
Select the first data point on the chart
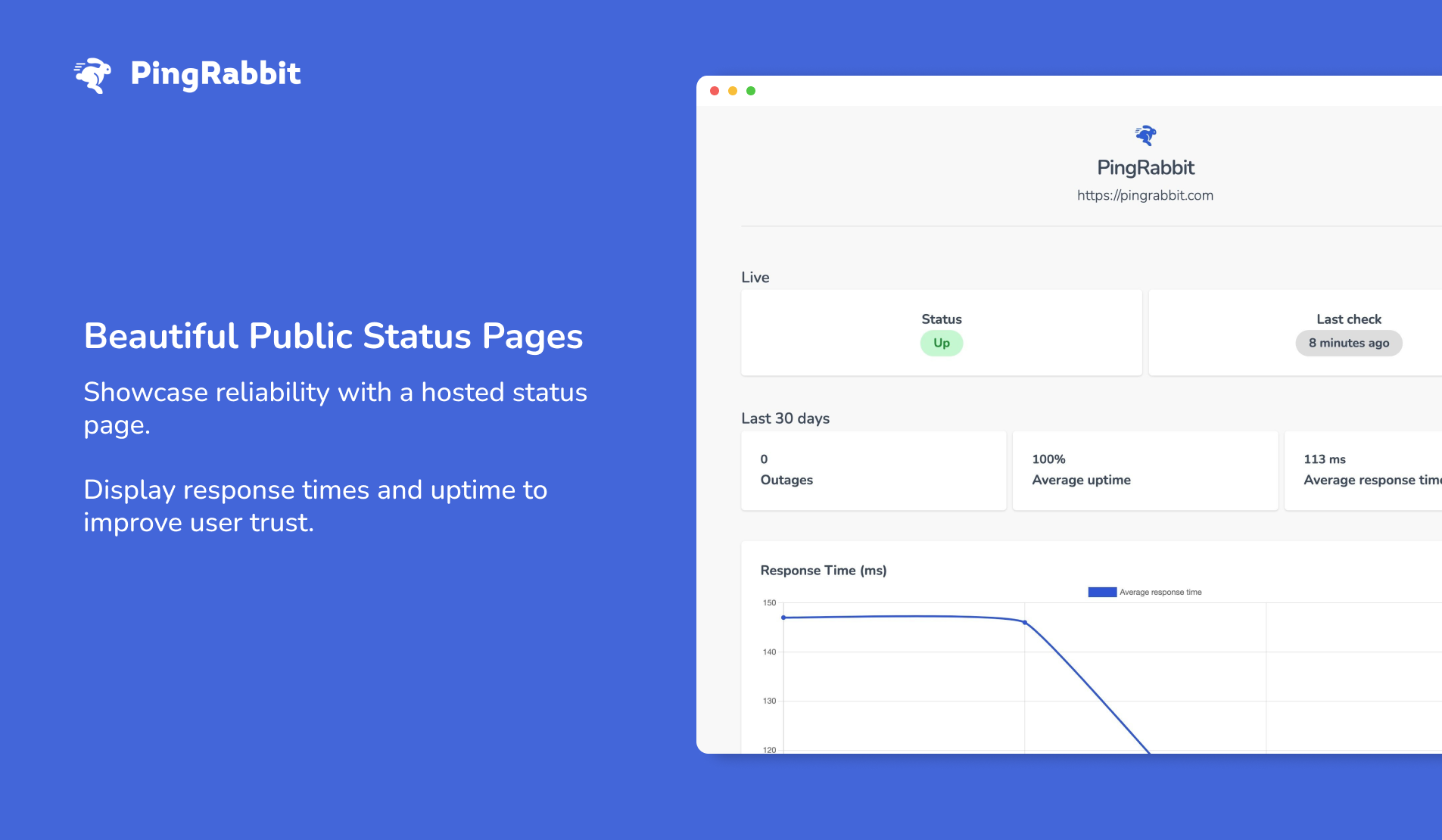[783, 618]
